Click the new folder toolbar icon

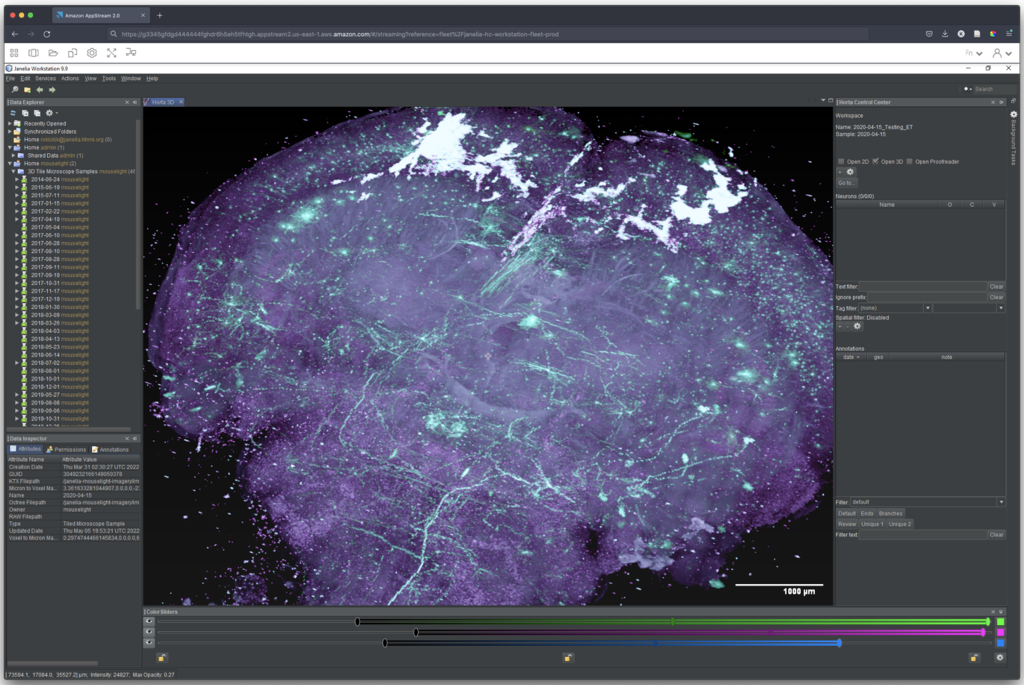[27, 89]
